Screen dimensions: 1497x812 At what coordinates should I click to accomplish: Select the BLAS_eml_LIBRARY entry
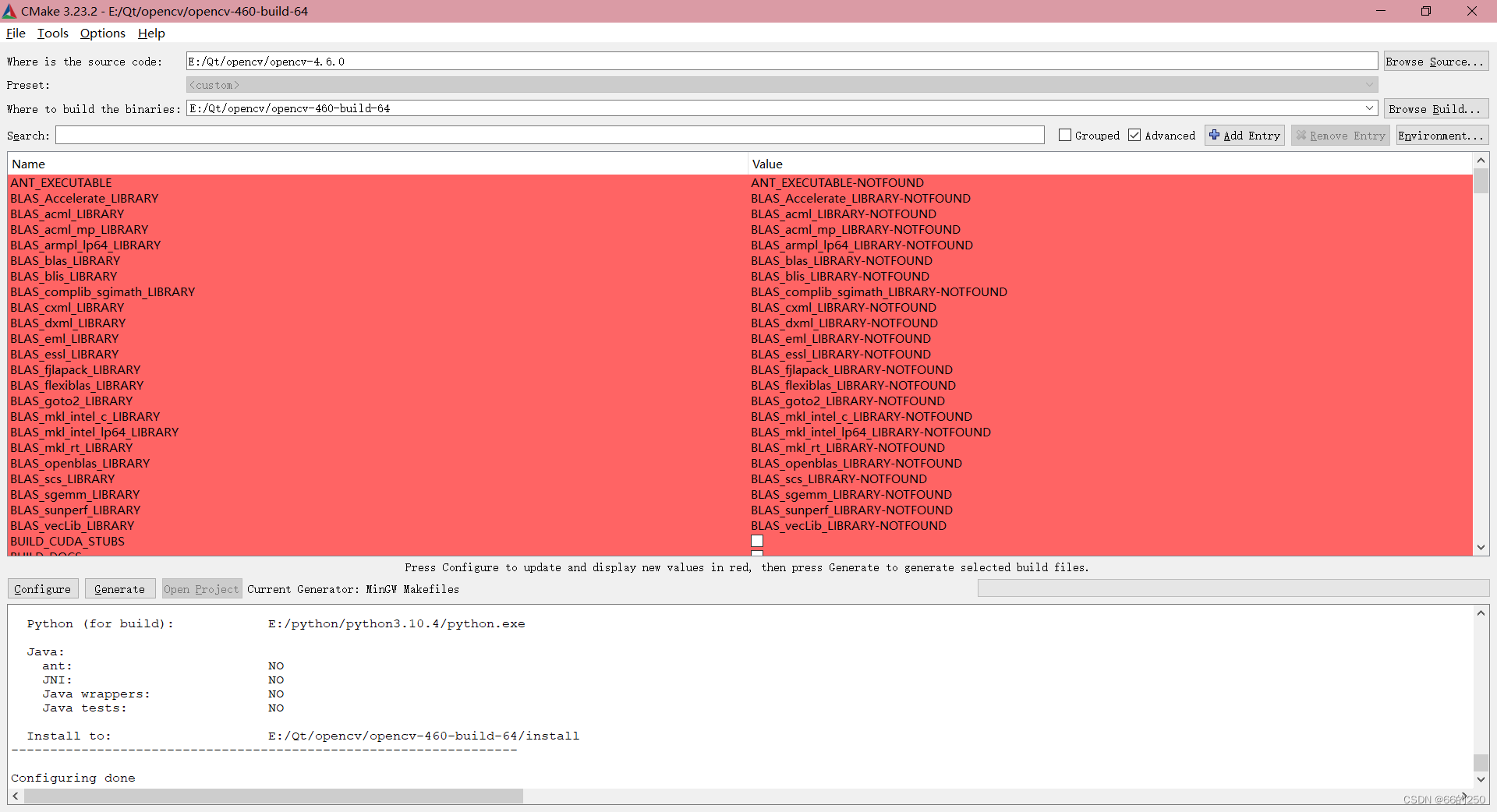[x=65, y=338]
